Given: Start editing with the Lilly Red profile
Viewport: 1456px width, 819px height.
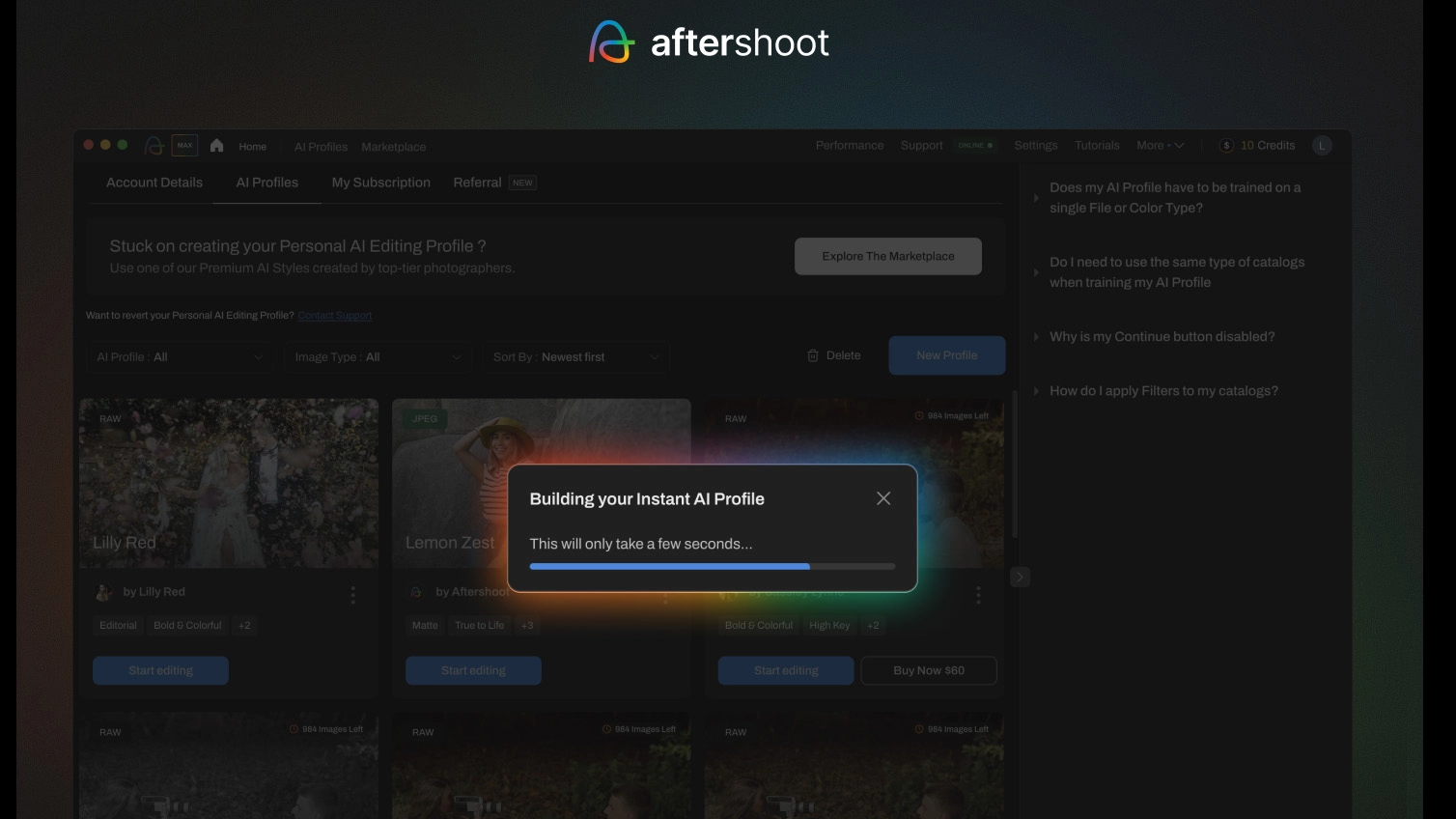Looking at the screenshot, I should click(x=160, y=670).
